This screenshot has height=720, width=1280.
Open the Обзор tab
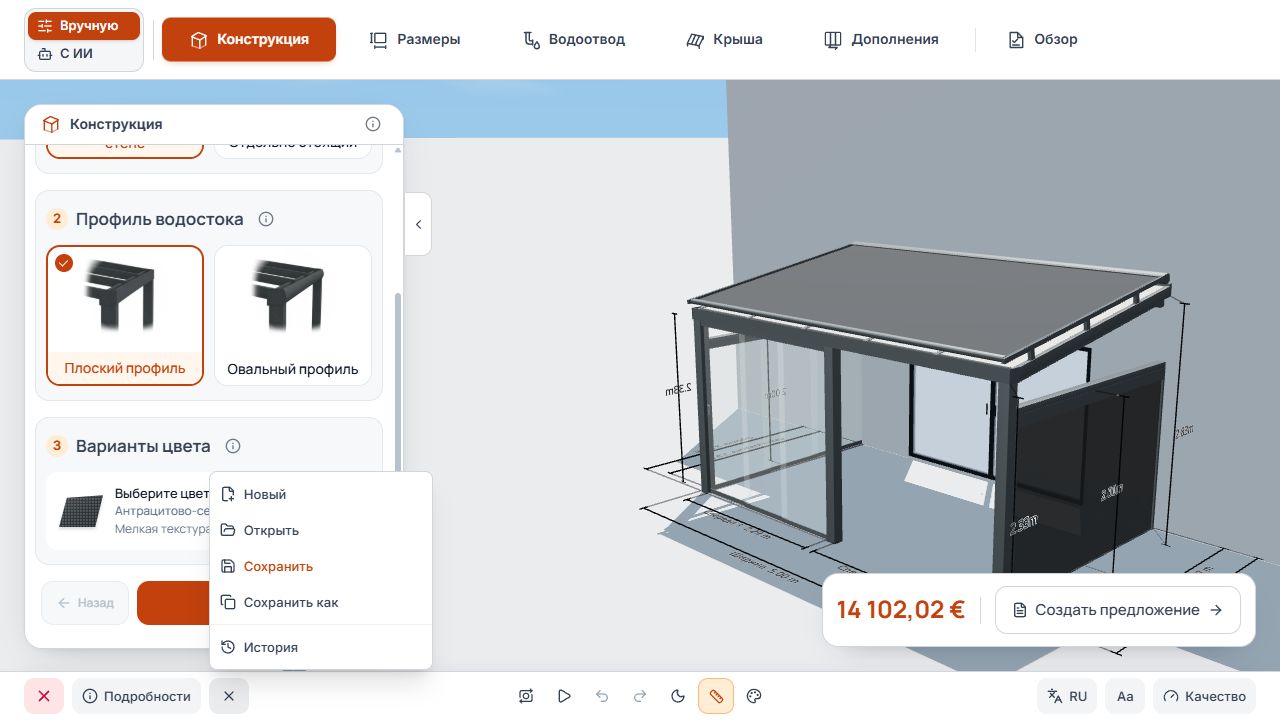tap(1043, 40)
